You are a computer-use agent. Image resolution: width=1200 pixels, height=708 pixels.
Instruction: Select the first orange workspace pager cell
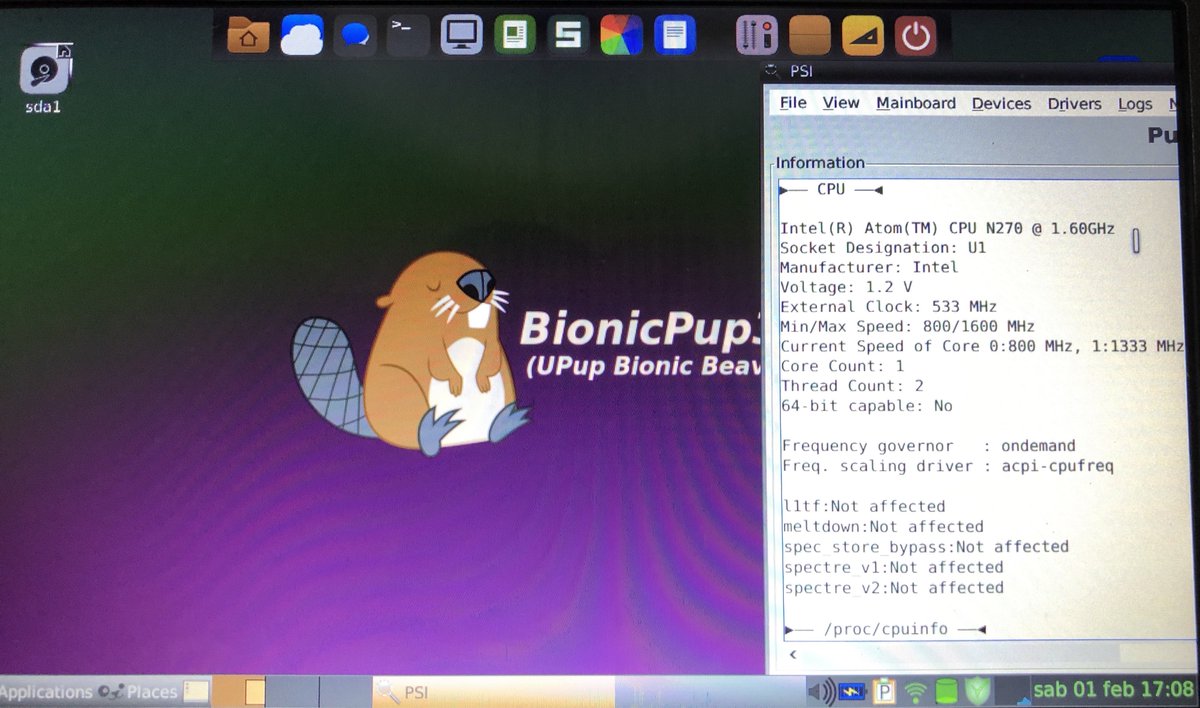240,692
